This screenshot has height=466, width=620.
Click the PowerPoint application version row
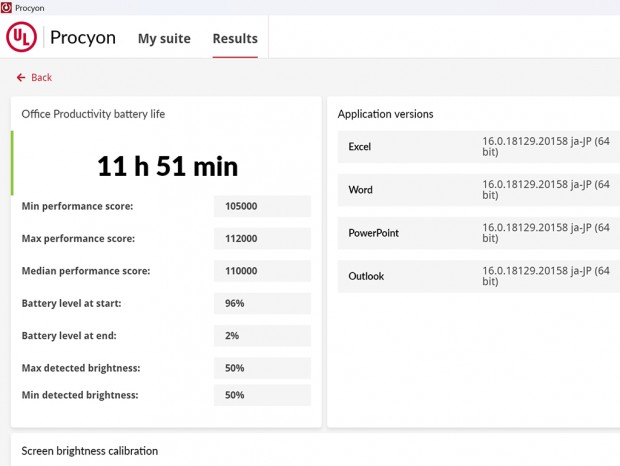click(x=474, y=233)
